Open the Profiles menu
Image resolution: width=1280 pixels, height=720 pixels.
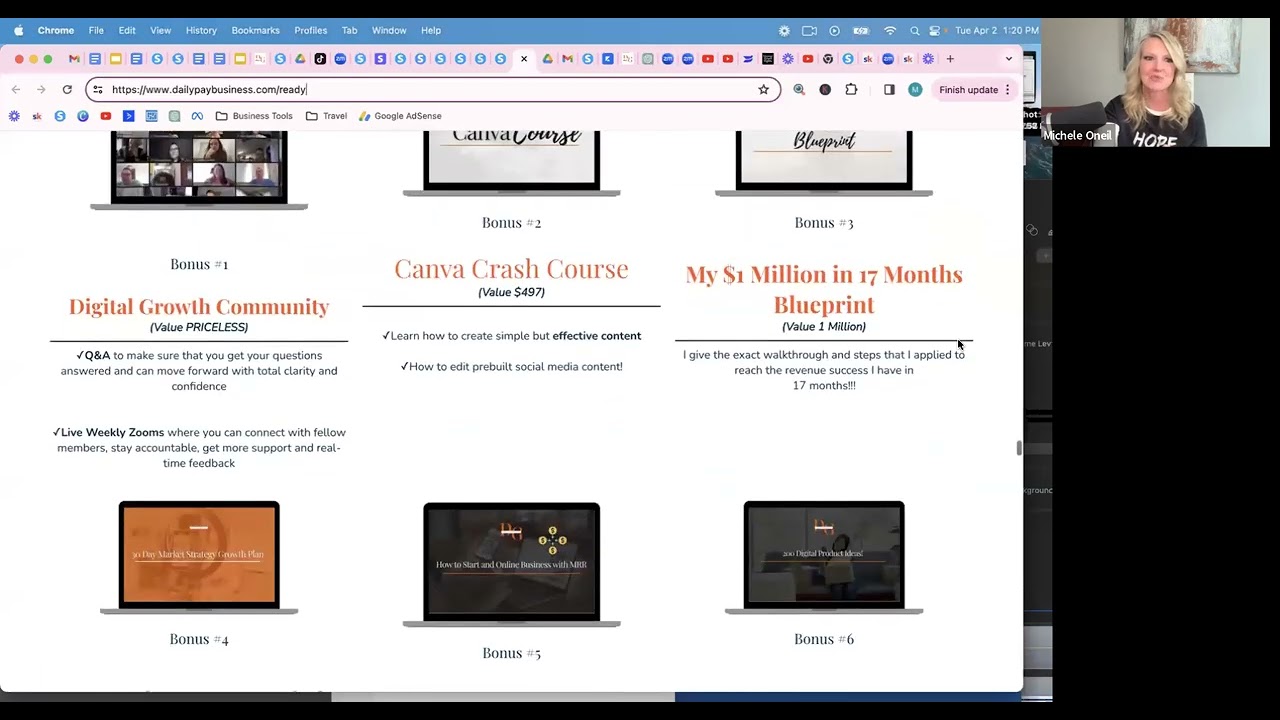311,30
